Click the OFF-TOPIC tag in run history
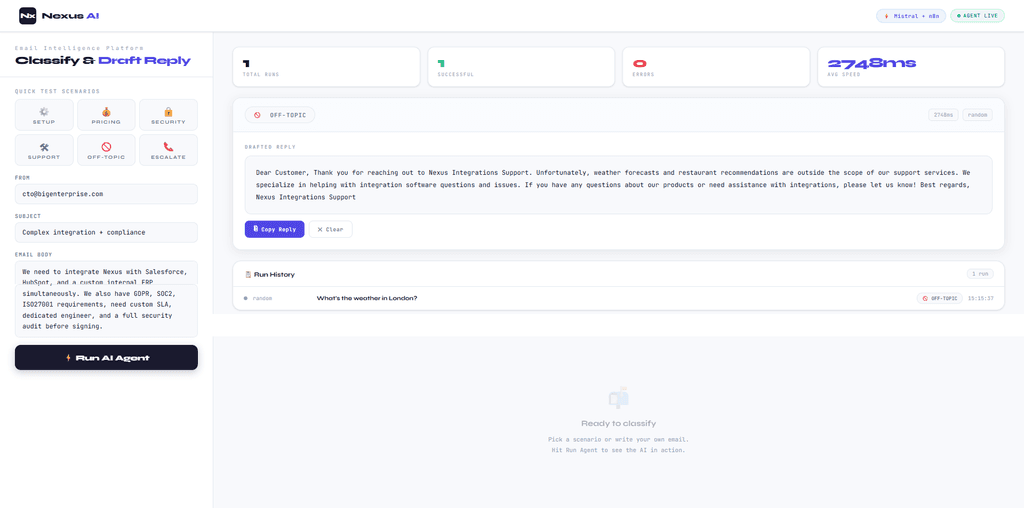1024x508 pixels. coord(940,298)
